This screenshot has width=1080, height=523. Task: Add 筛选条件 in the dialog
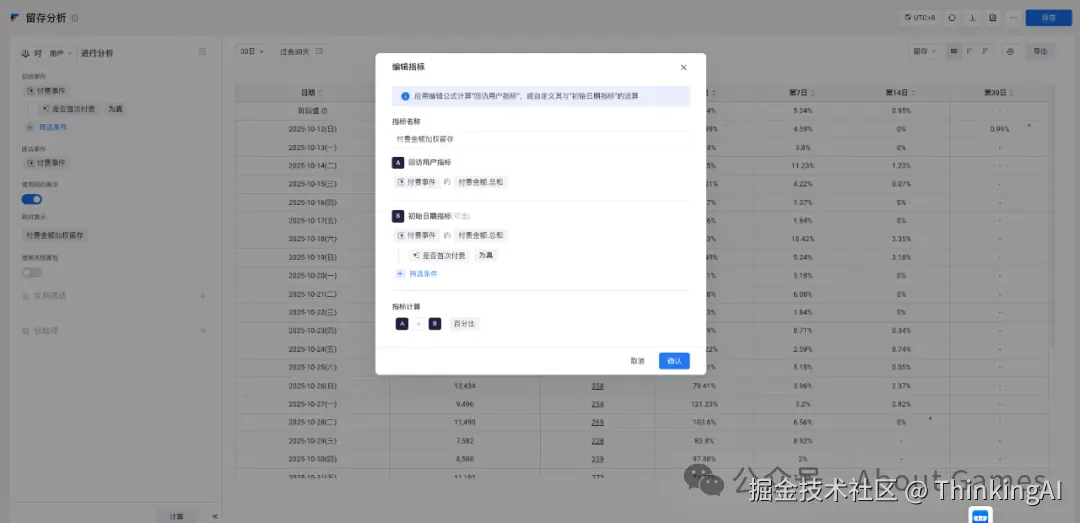pyautogui.click(x=417, y=274)
